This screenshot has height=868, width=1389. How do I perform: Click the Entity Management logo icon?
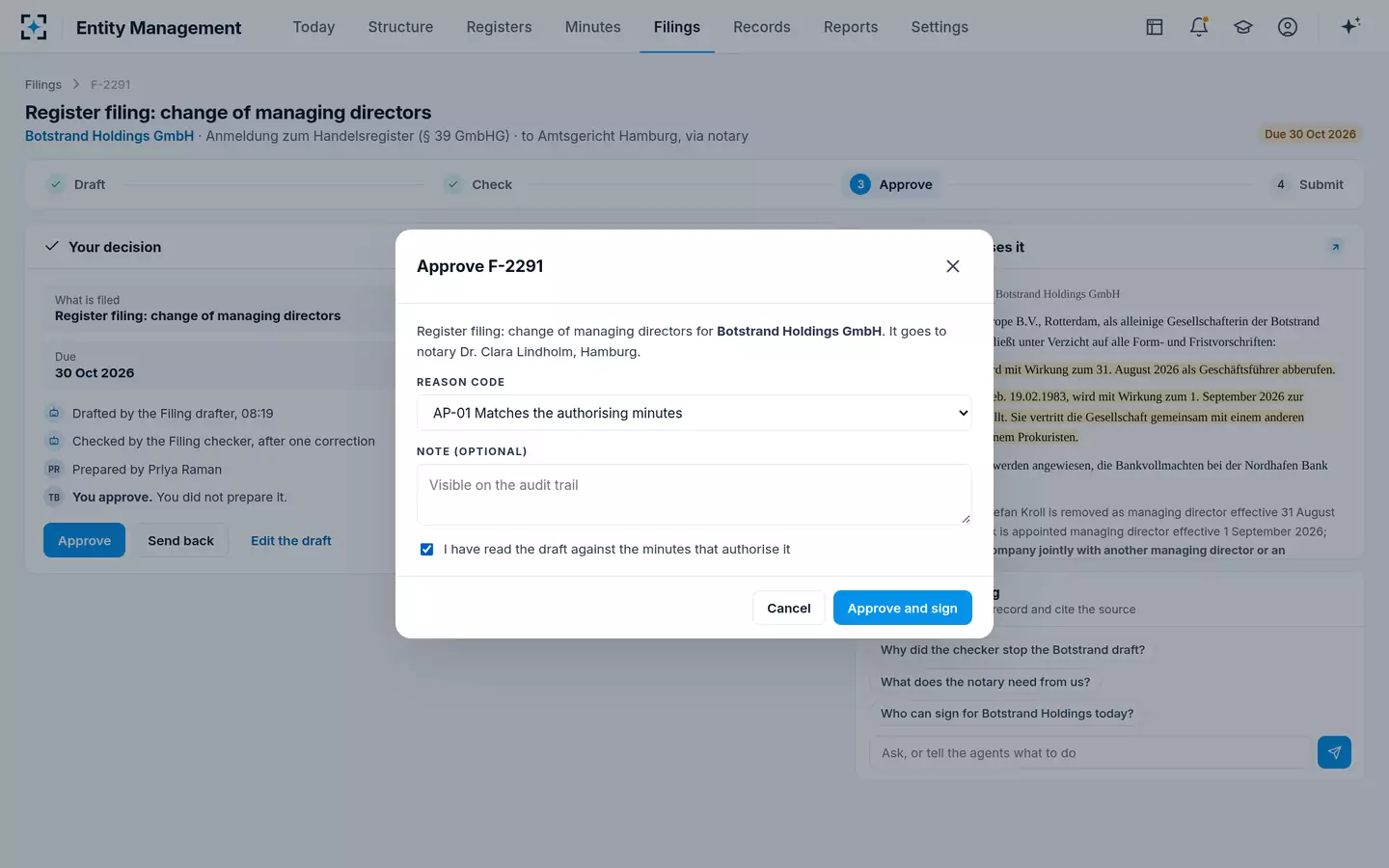click(34, 27)
